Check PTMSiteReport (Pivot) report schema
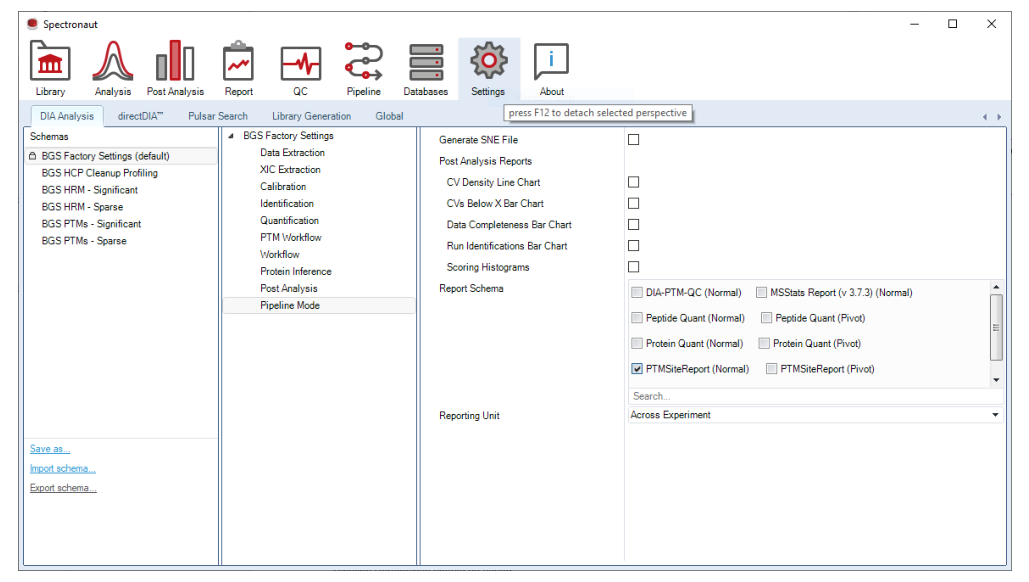Image resolution: width=1029 pixels, height=582 pixels. tap(772, 369)
